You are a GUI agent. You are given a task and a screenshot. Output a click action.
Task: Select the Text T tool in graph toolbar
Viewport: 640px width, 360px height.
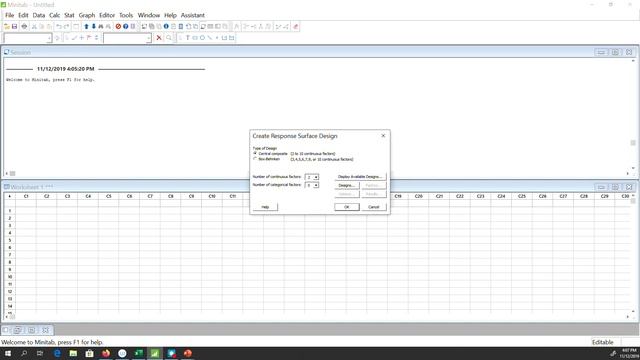point(187,38)
